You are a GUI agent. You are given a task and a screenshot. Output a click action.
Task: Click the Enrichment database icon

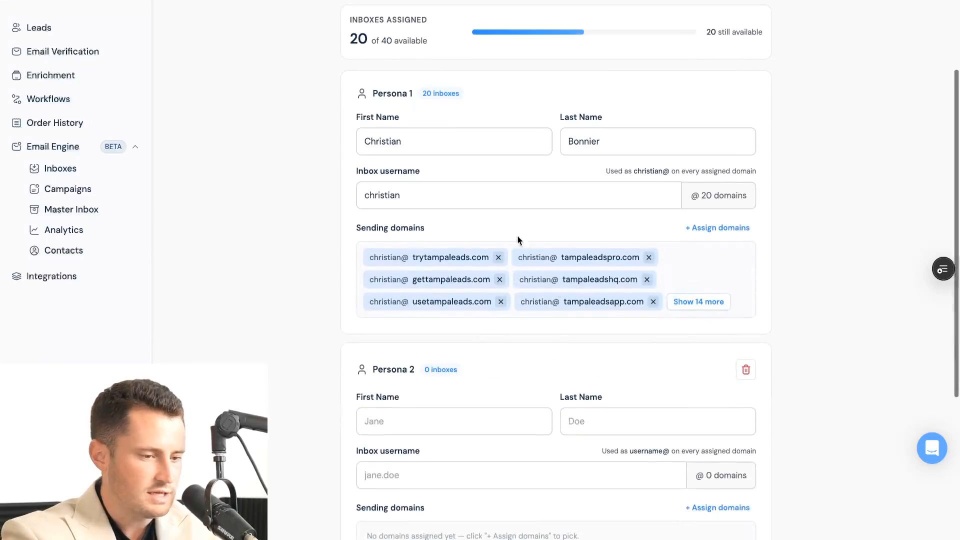pos(17,75)
